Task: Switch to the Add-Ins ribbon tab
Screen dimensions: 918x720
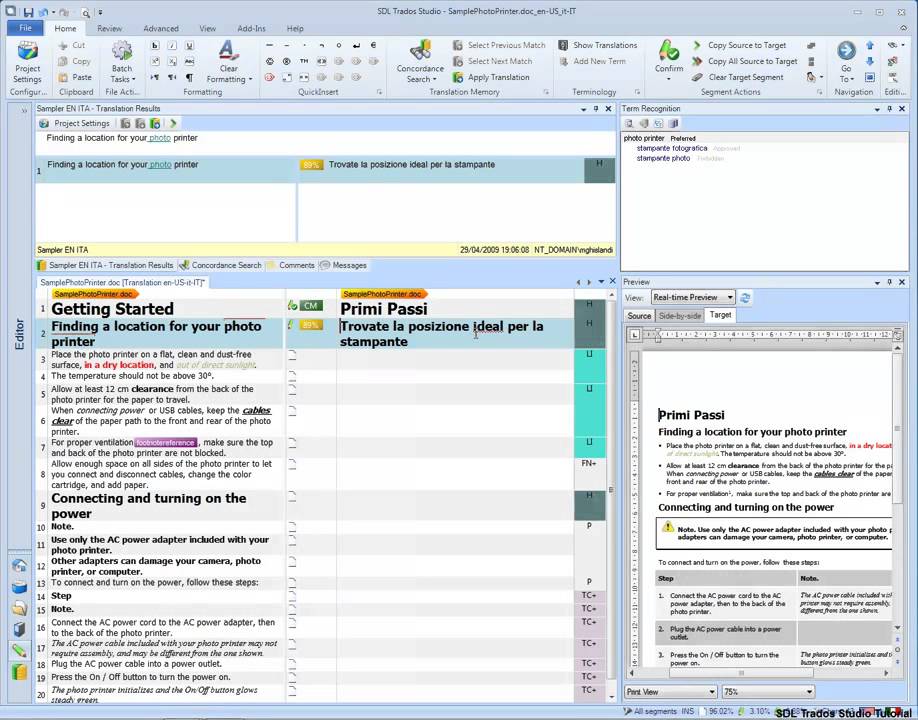Action: click(x=251, y=28)
